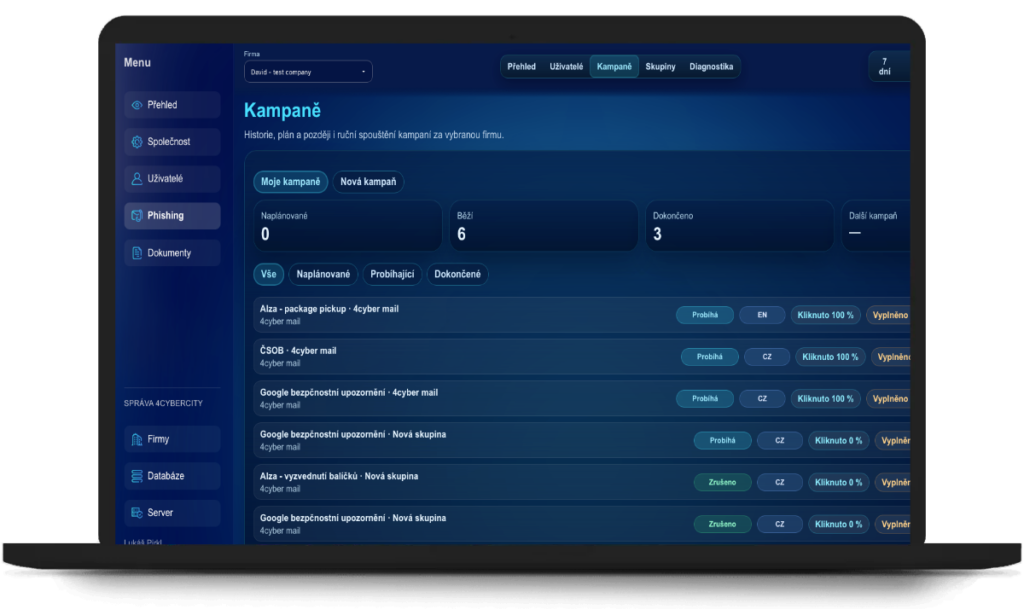Click the Běží 6 stat card
Viewport: 1024px width, 609px height.
pyautogui.click(x=543, y=226)
